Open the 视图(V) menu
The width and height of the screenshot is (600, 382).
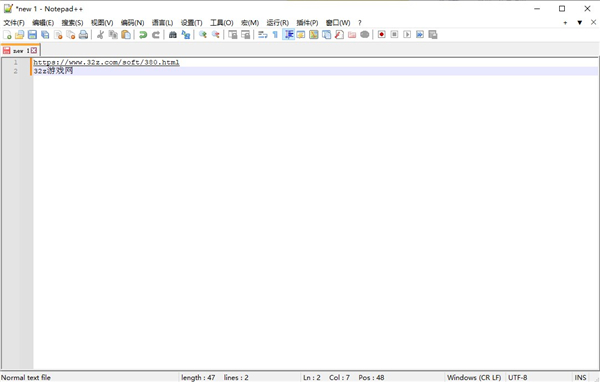pyautogui.click(x=102, y=23)
